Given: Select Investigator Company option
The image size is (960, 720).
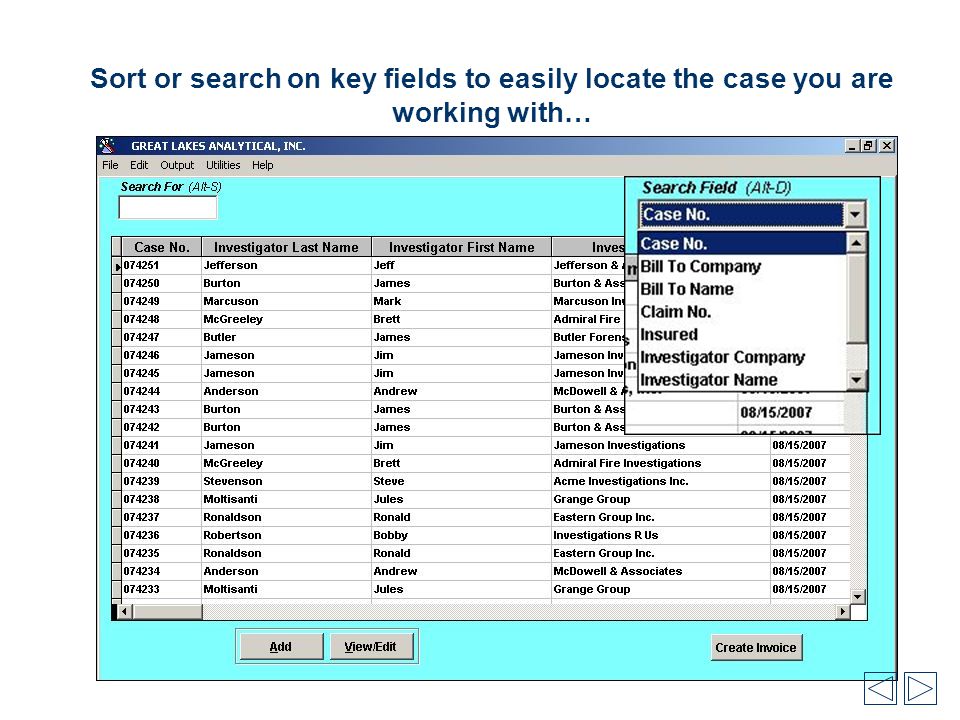Looking at the screenshot, I should pyautogui.click(x=742, y=357).
